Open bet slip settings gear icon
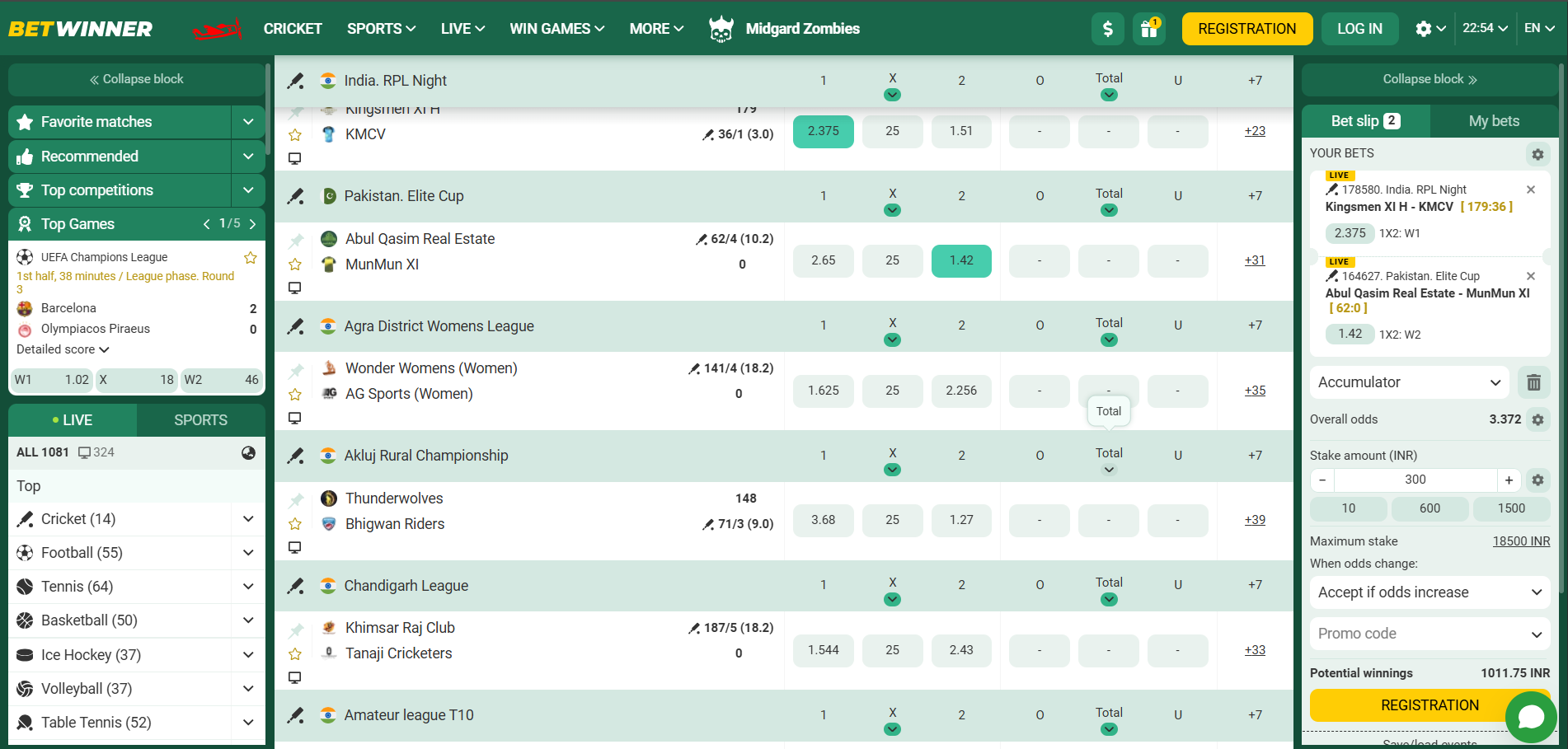 tap(1537, 154)
